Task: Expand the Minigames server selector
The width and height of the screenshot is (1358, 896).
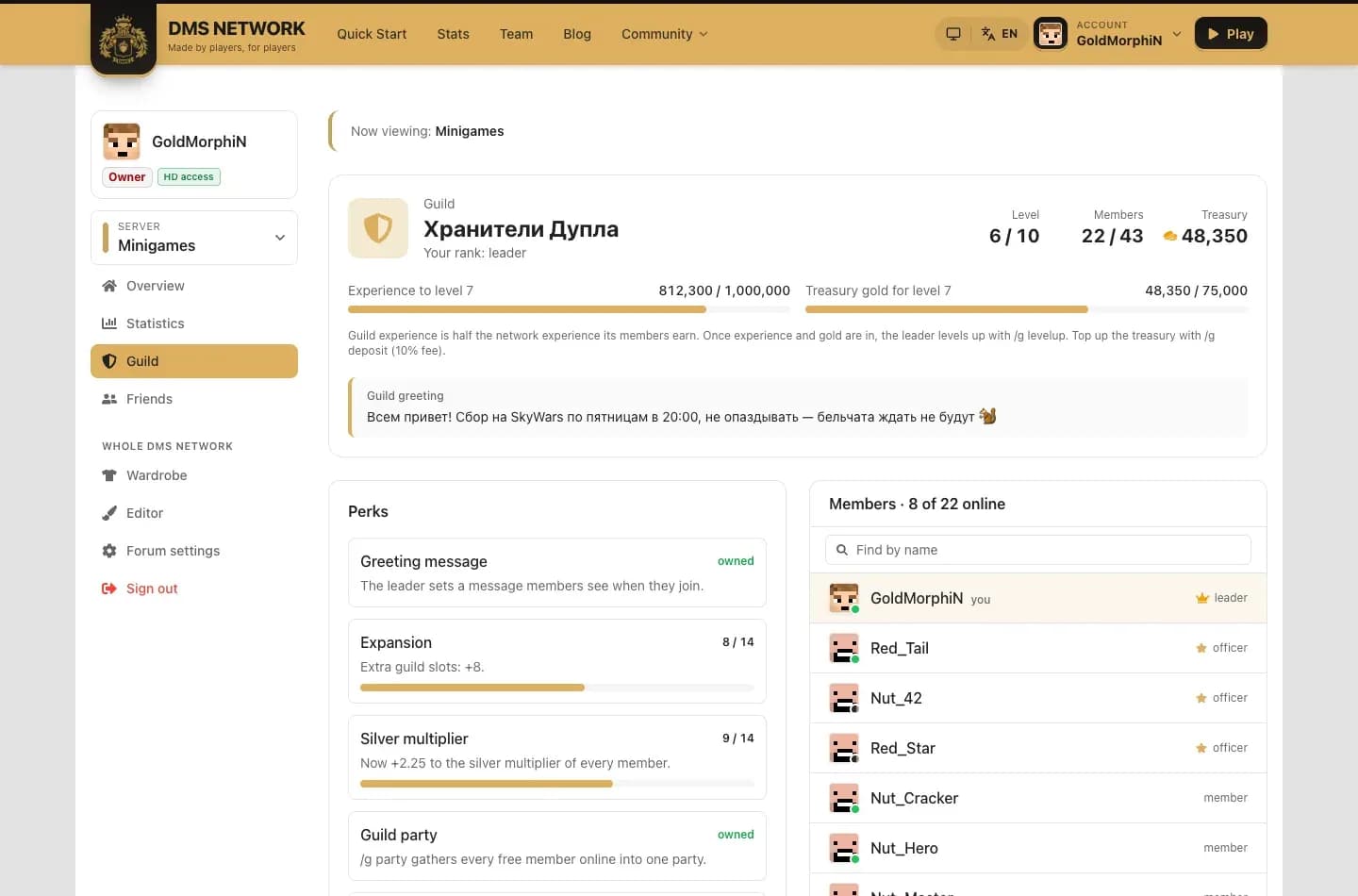Action: click(x=194, y=238)
